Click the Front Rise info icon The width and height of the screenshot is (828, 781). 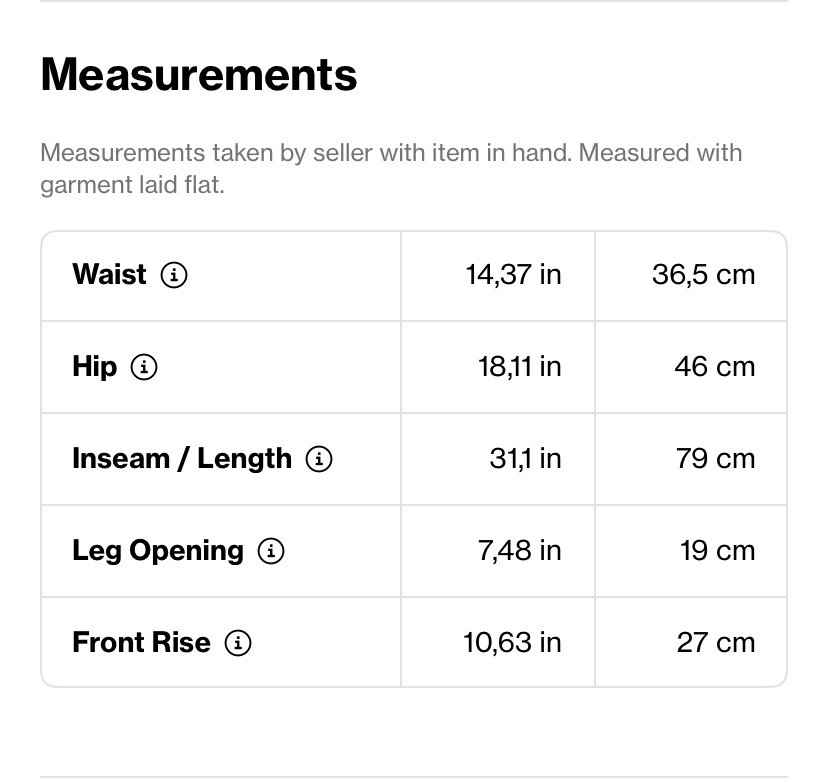click(x=238, y=643)
